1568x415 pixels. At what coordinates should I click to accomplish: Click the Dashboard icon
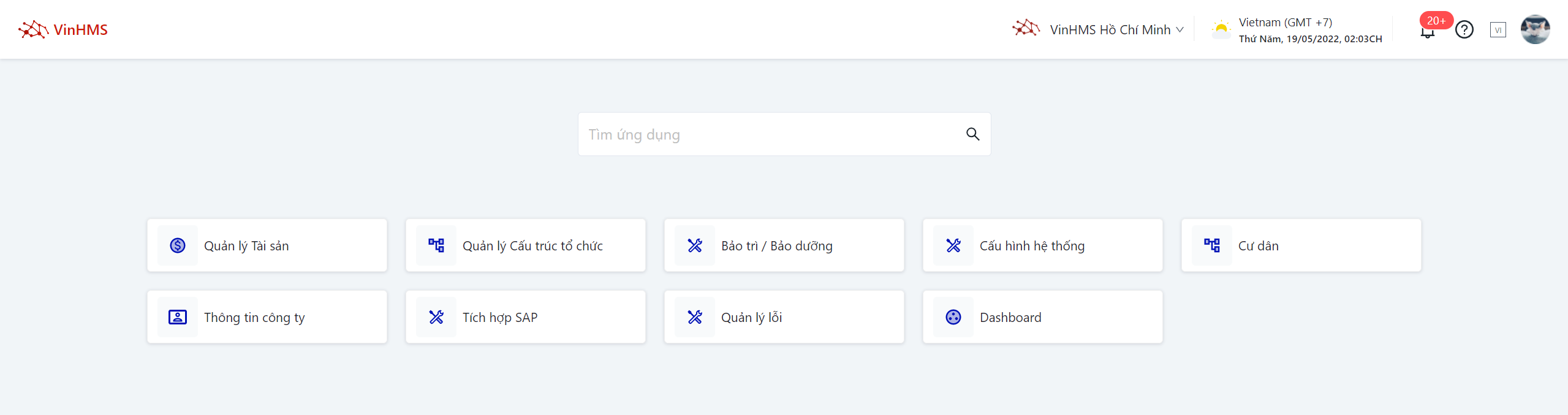tap(953, 317)
